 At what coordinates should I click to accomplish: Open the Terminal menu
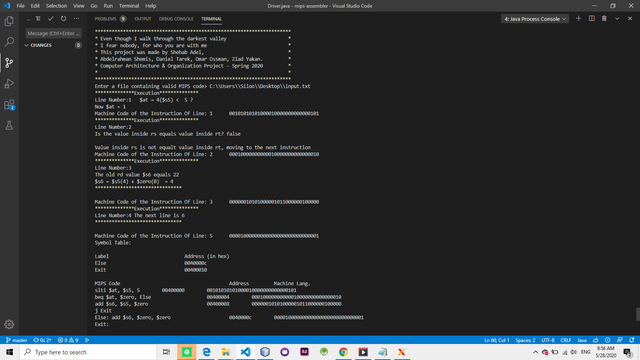point(129,6)
